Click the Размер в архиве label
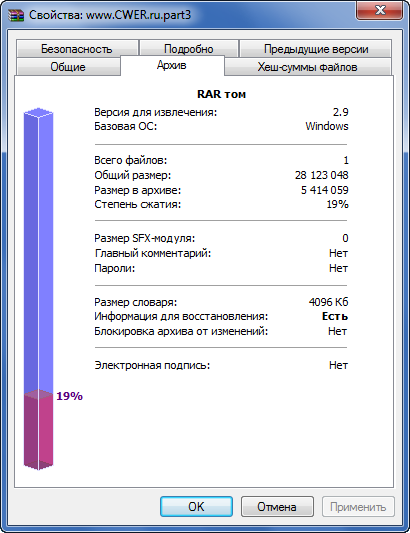This screenshot has height=533, width=410. 137,190
